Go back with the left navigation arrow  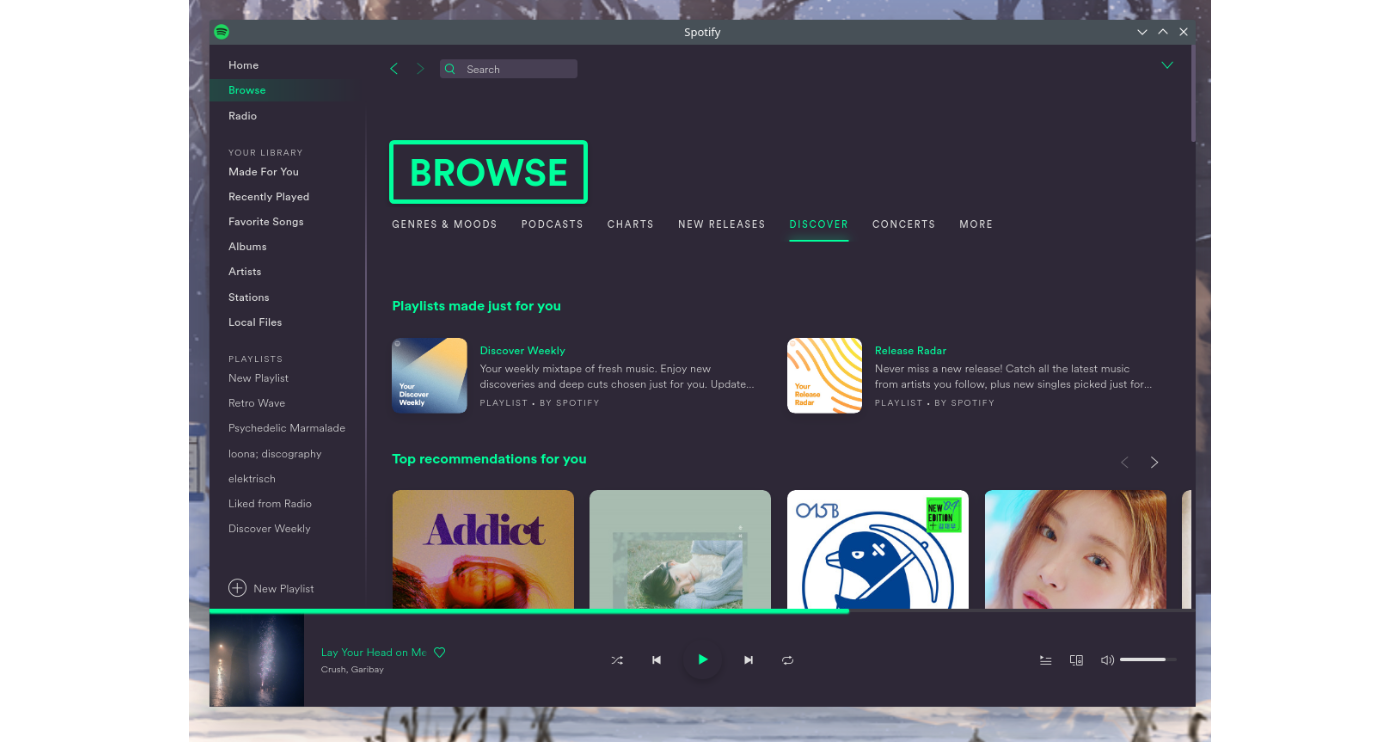click(394, 69)
